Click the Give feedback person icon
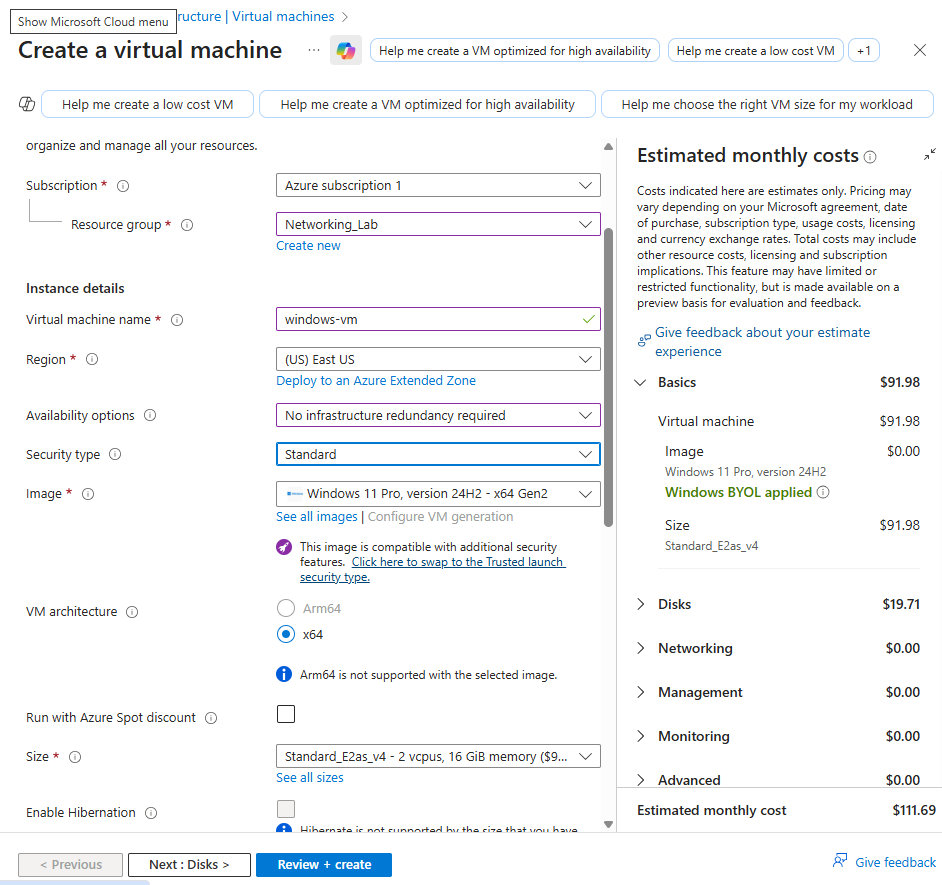Screen dimensions: 942x885 tap(840, 860)
